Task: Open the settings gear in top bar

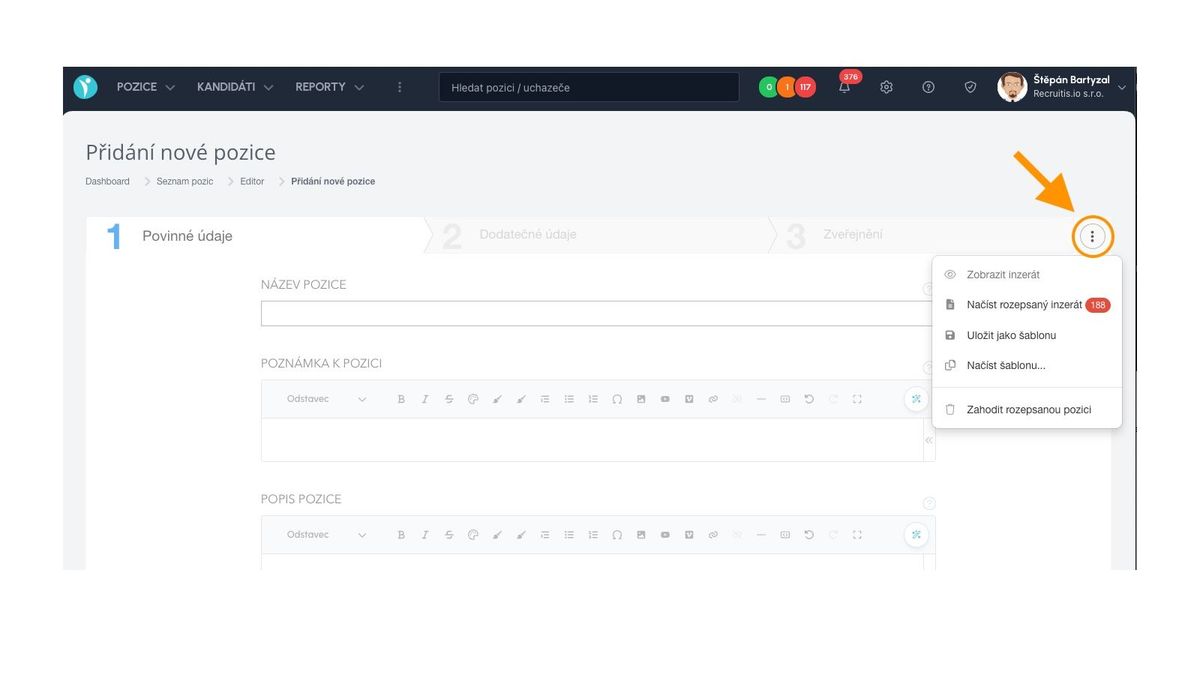Action: [x=886, y=88]
